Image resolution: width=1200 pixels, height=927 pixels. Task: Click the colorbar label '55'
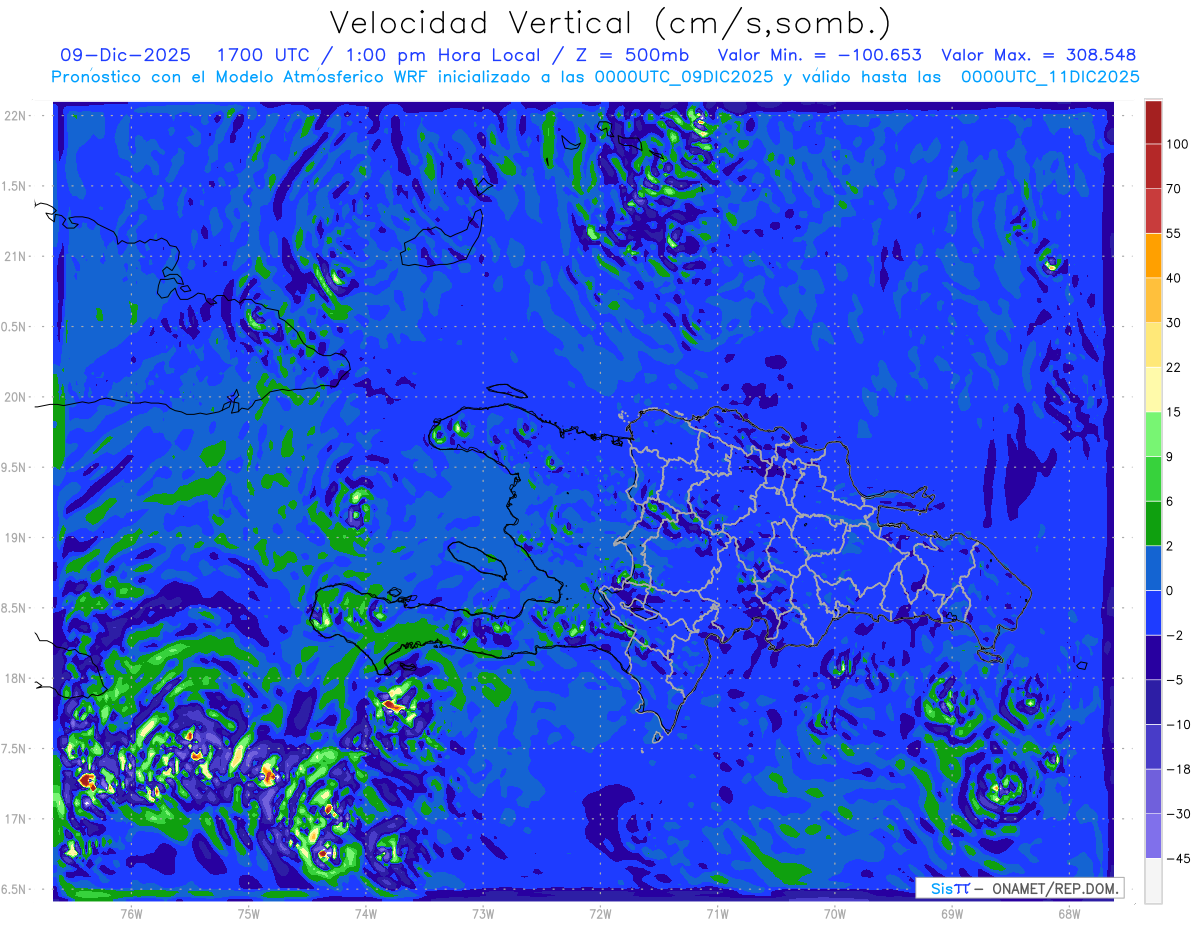[1174, 233]
